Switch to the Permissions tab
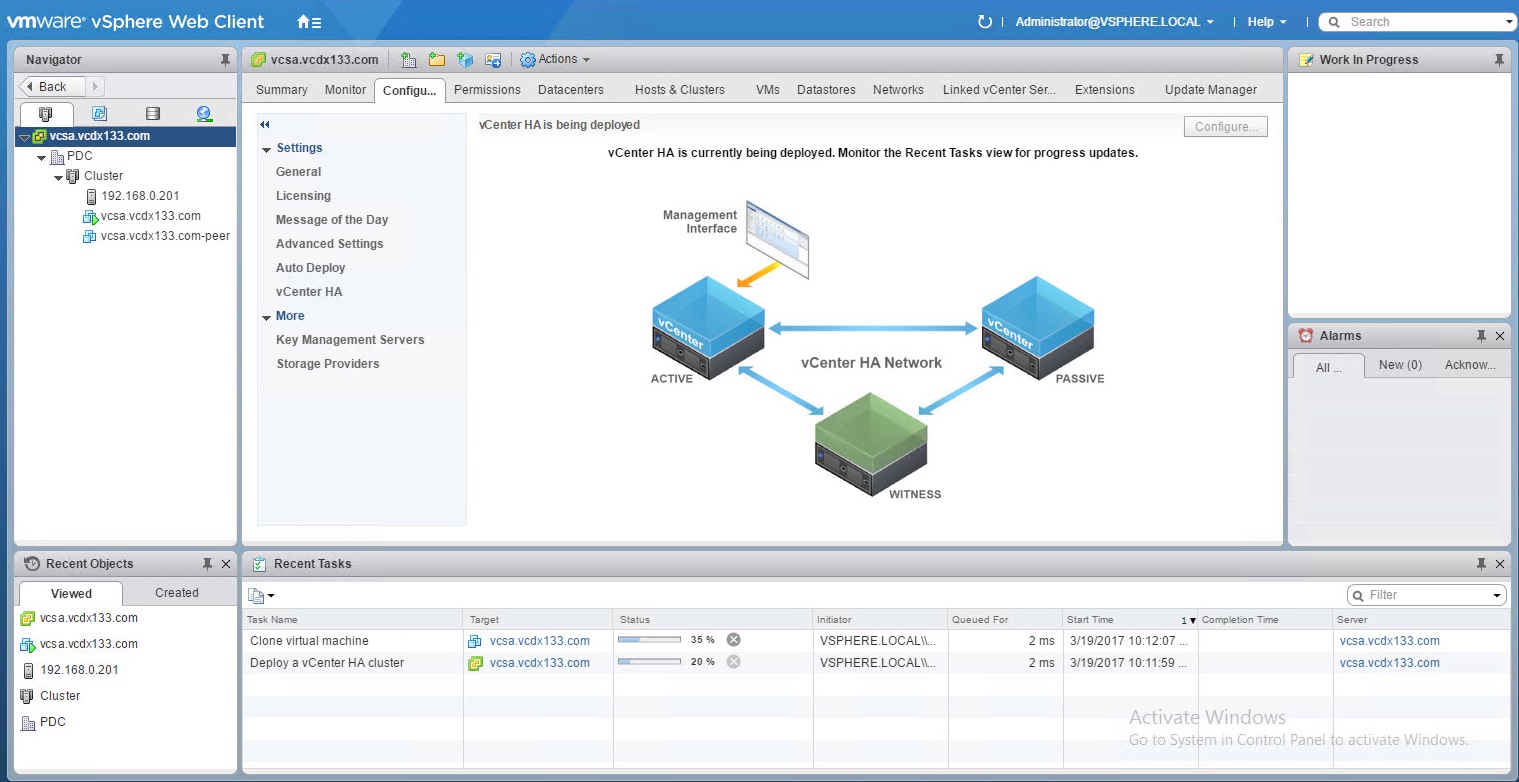Screen dimensions: 1519x782 pos(487,90)
